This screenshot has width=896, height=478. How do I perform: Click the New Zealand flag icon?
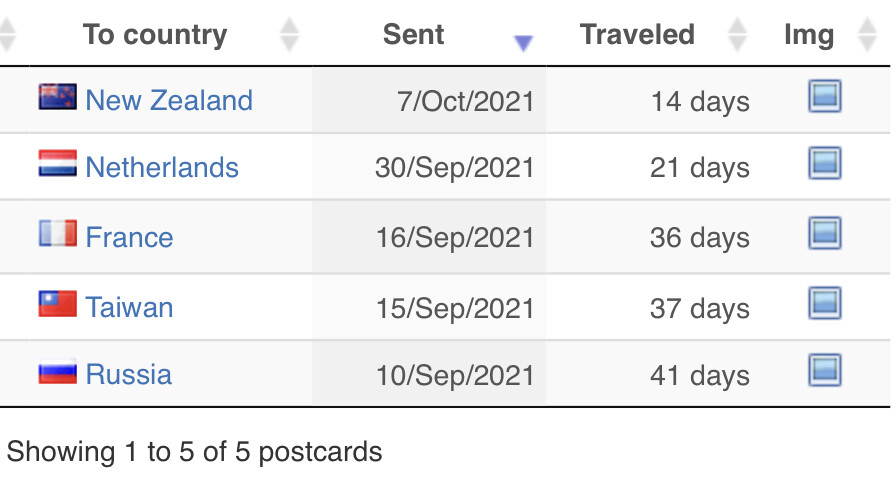(x=58, y=97)
